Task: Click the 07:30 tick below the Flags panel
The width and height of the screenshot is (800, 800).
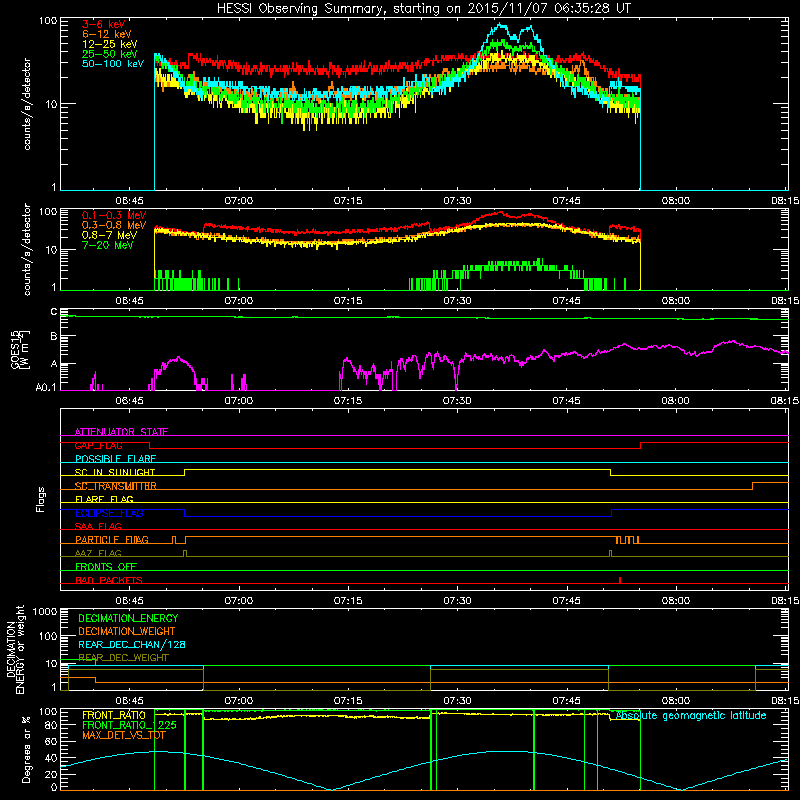Action: 457,601
